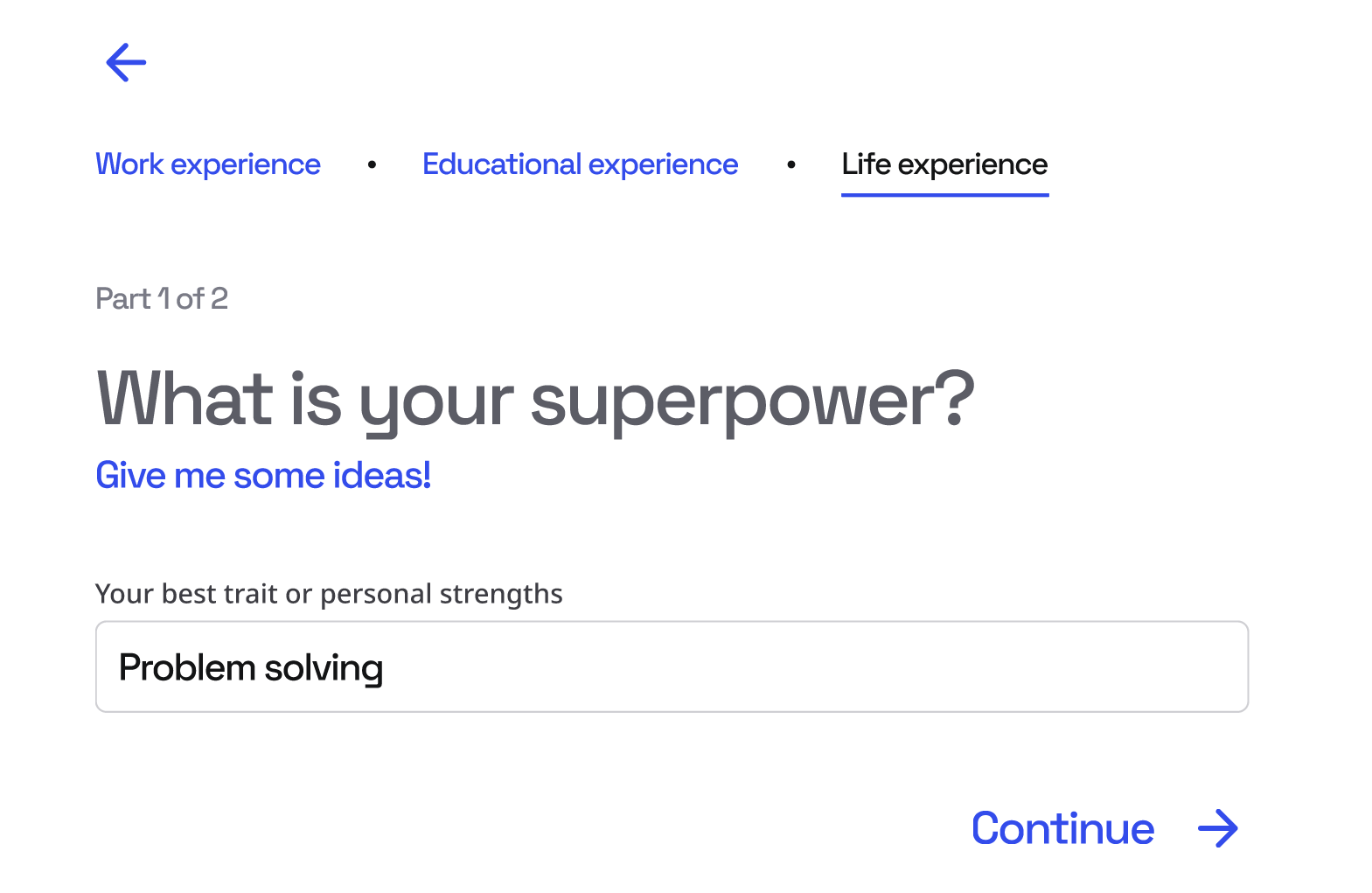Focus the personal strengths input field
The image size is (1372, 893).
(x=672, y=666)
